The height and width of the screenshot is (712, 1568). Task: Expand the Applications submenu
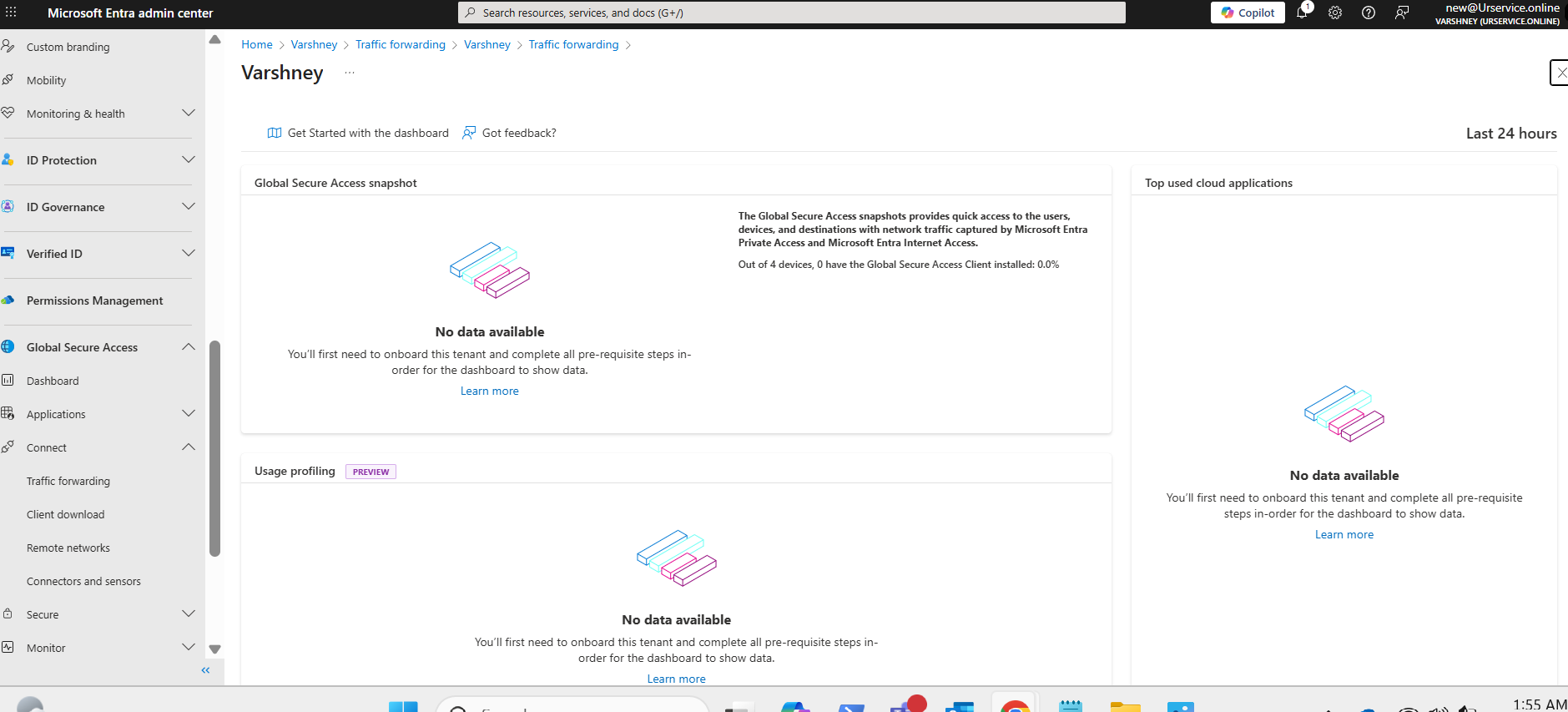click(189, 413)
